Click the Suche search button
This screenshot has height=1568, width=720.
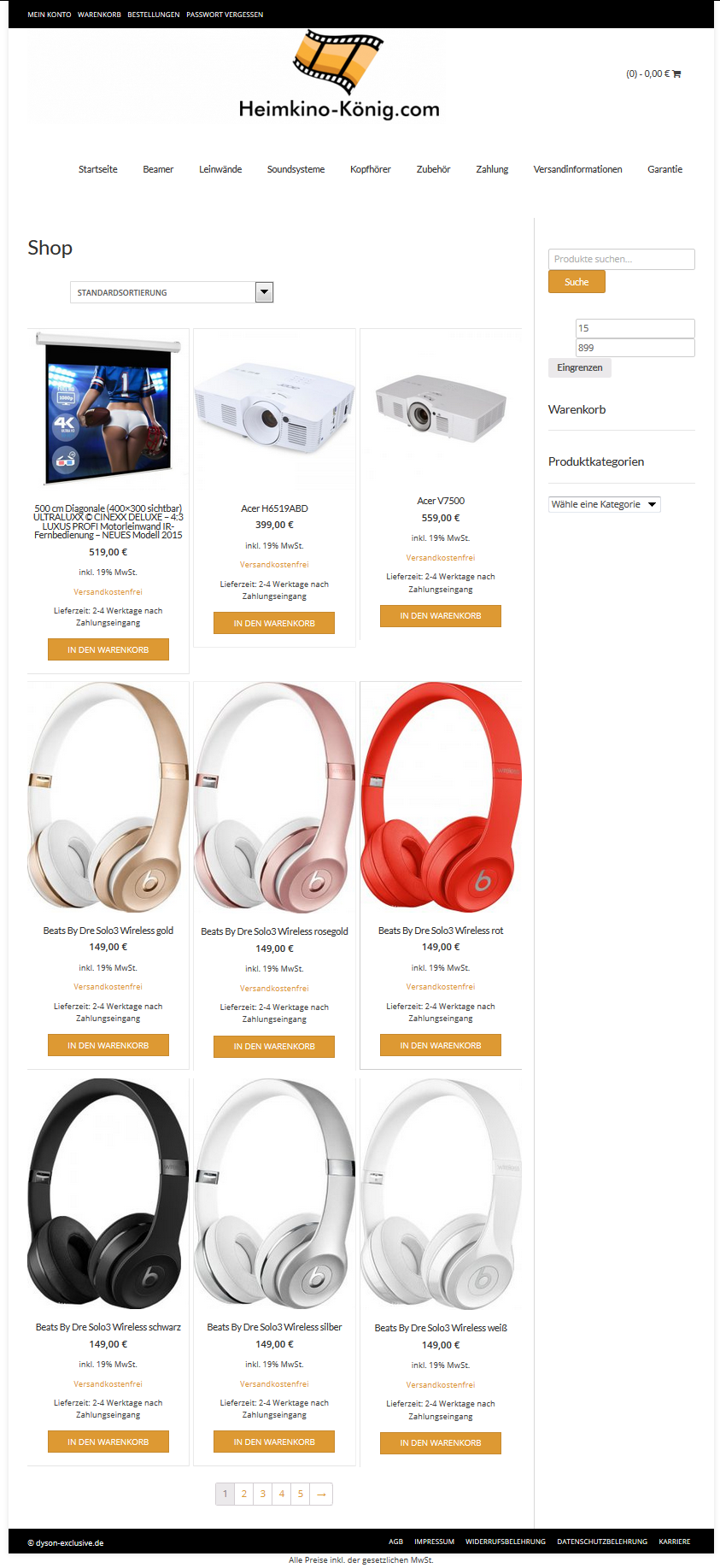tap(577, 282)
